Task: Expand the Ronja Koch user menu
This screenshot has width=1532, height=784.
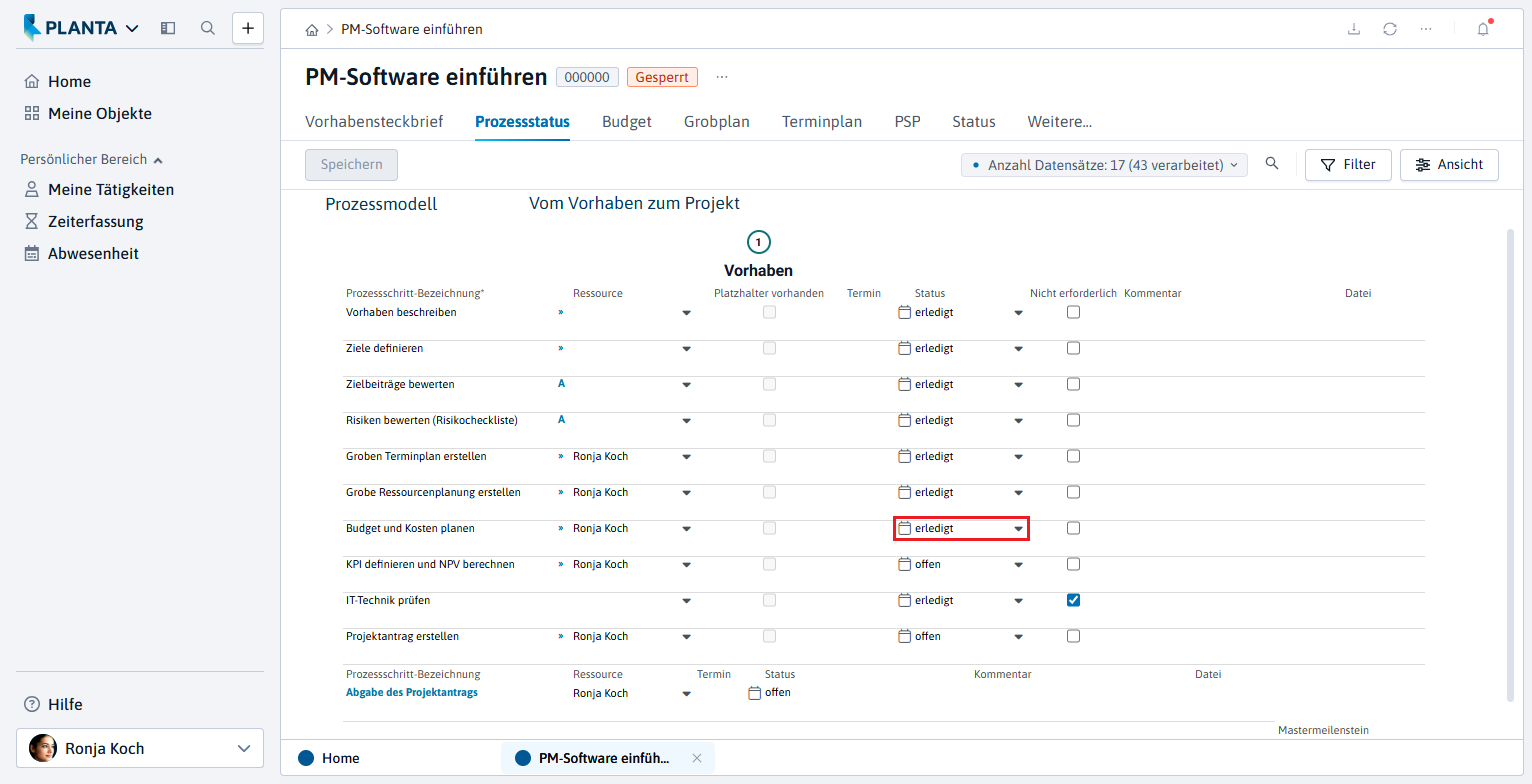Action: point(140,748)
